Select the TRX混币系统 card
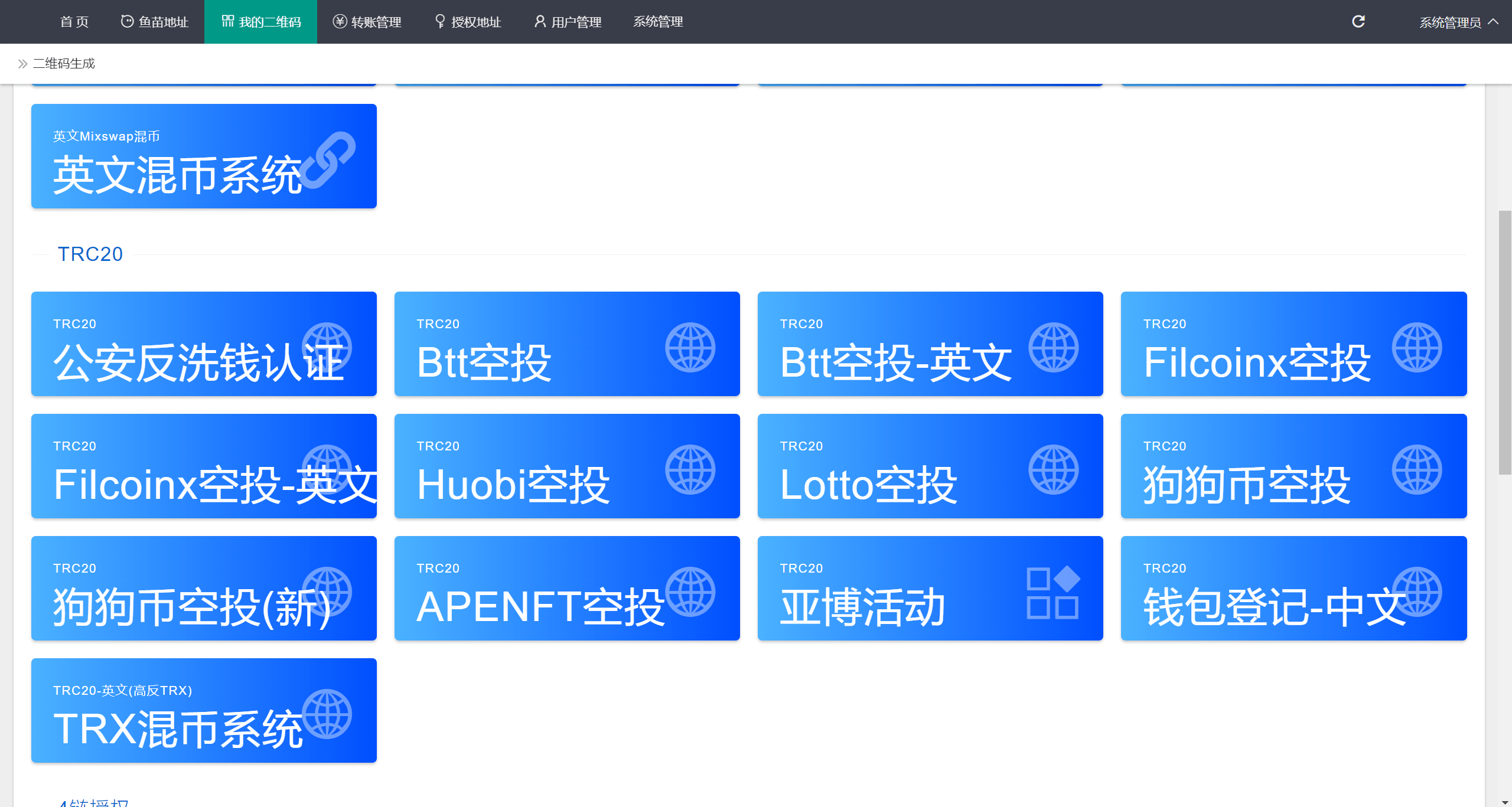The height and width of the screenshot is (807, 1512). 204,710
